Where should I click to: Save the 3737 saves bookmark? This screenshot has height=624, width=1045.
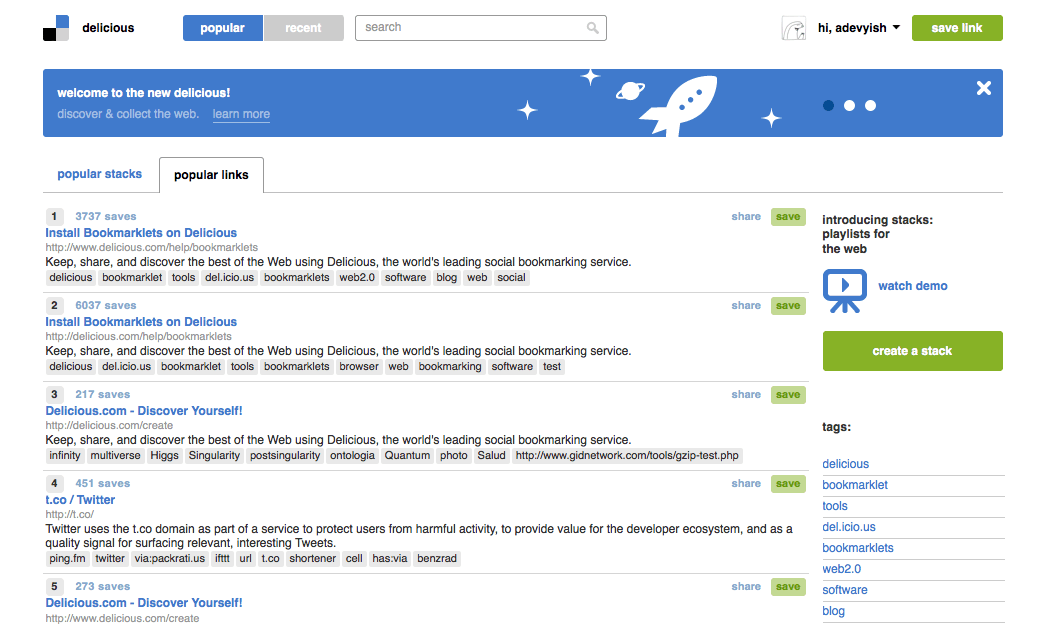(788, 217)
